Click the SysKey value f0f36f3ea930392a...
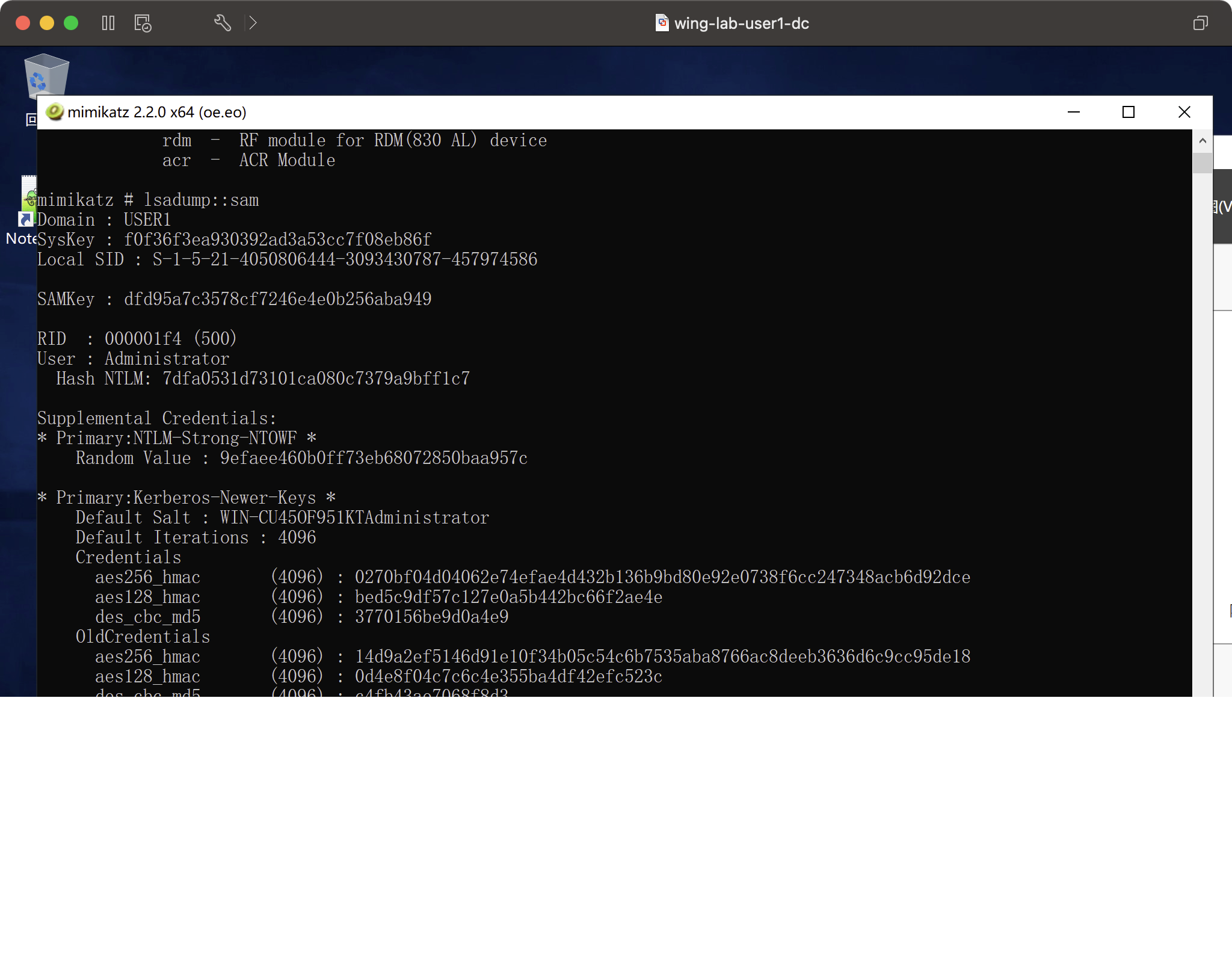 [x=278, y=239]
